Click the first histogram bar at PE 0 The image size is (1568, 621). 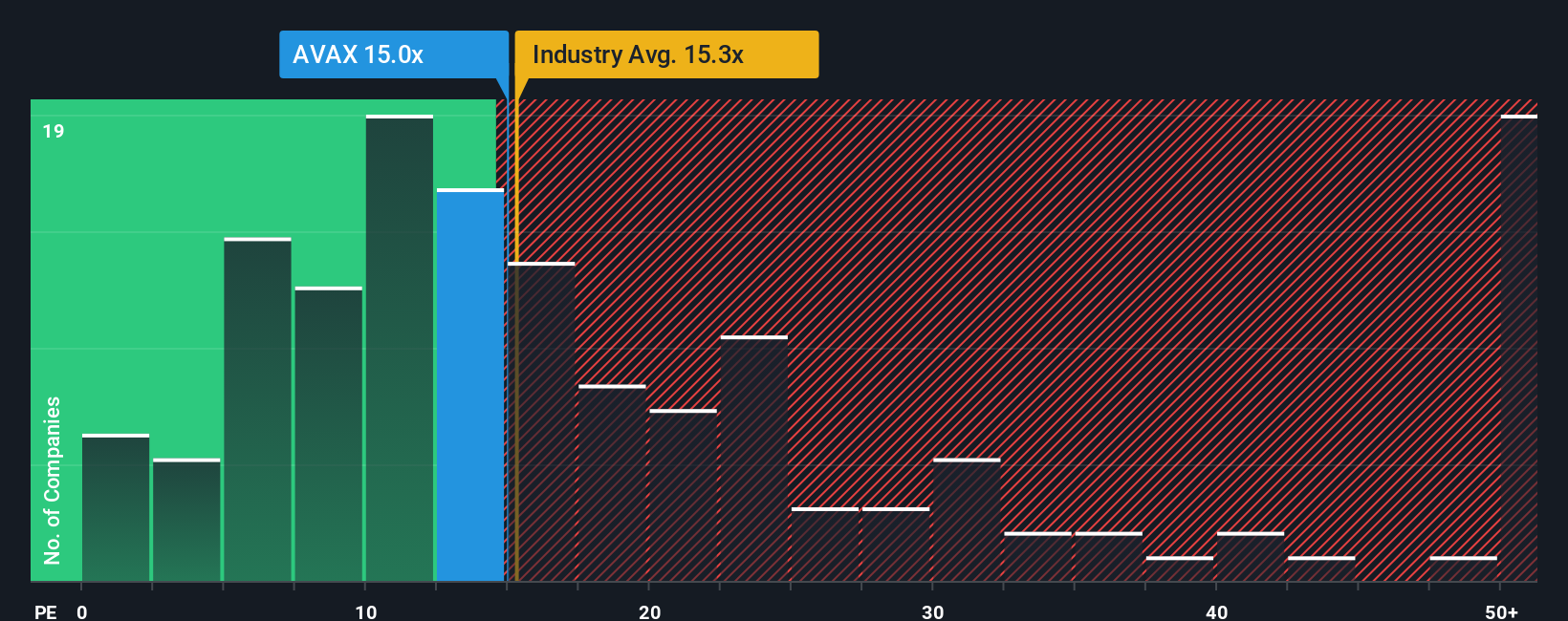116,507
